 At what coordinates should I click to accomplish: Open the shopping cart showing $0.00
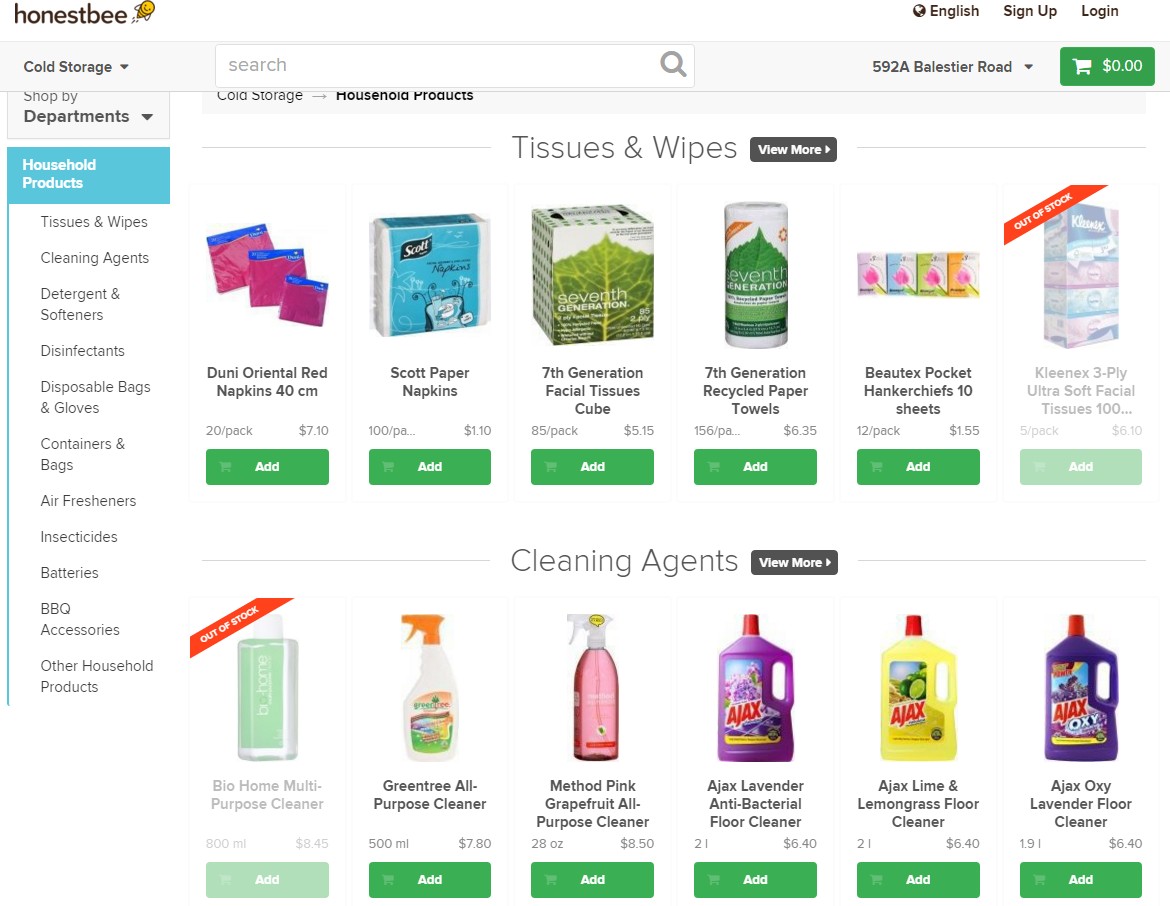[1107, 66]
